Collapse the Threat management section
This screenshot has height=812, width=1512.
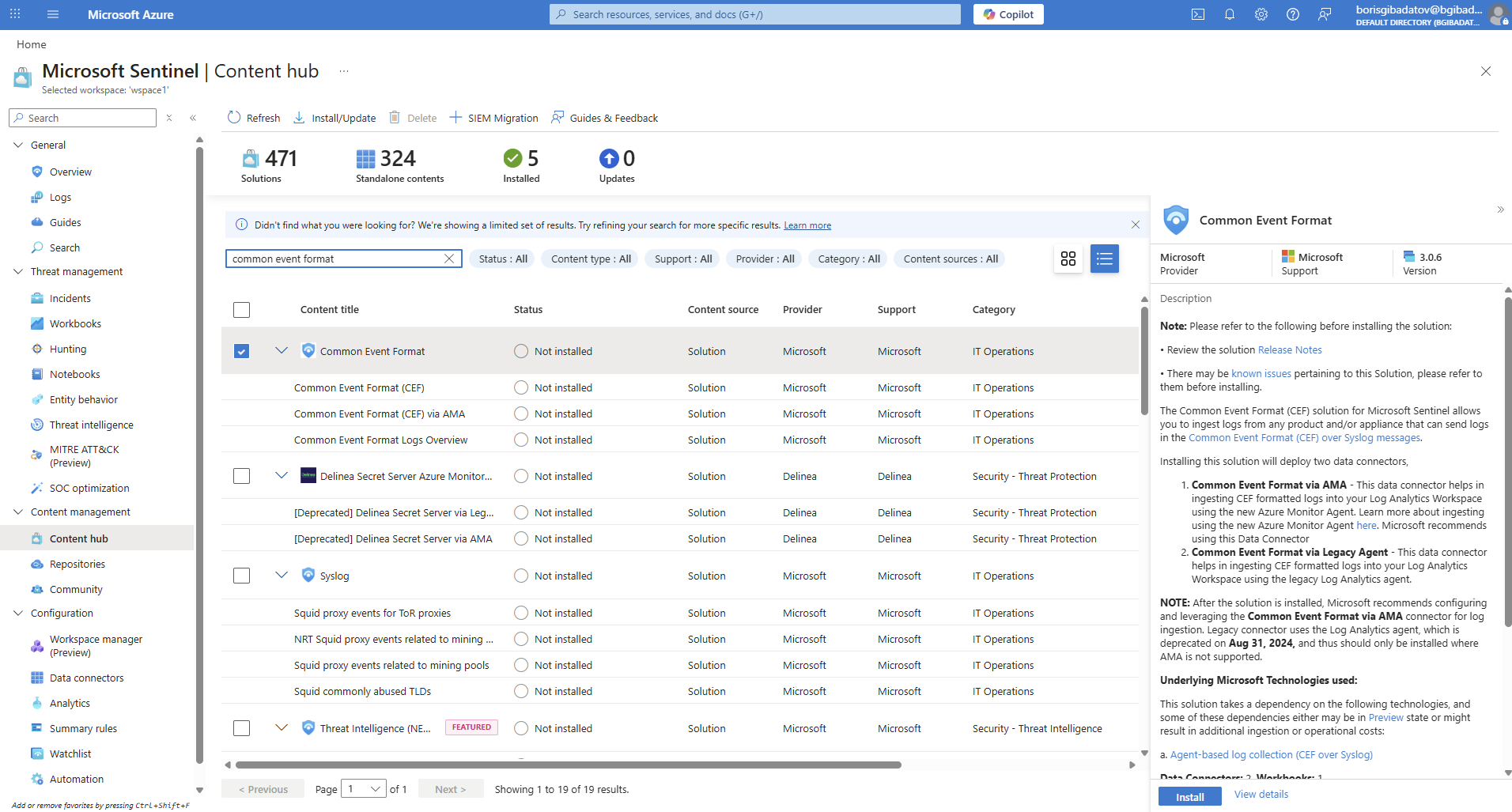tap(18, 271)
